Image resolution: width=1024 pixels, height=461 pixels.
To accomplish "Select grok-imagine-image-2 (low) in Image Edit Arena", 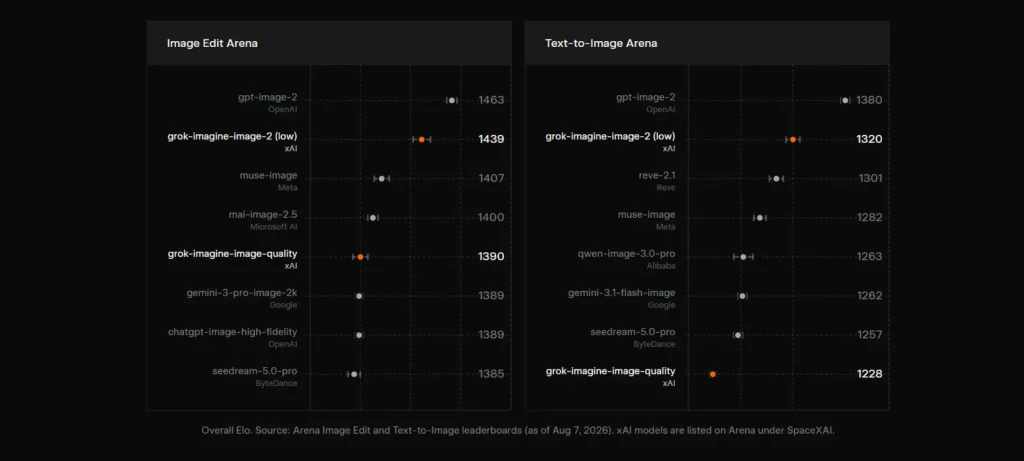I will [232, 136].
